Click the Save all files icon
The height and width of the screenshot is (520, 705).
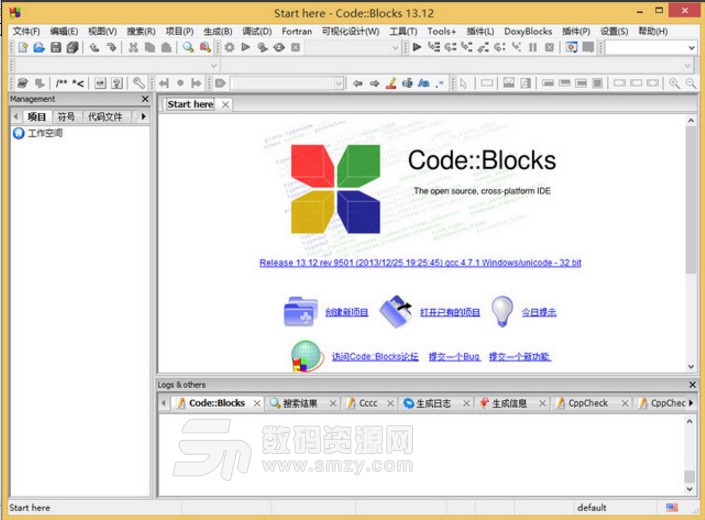(x=72, y=47)
